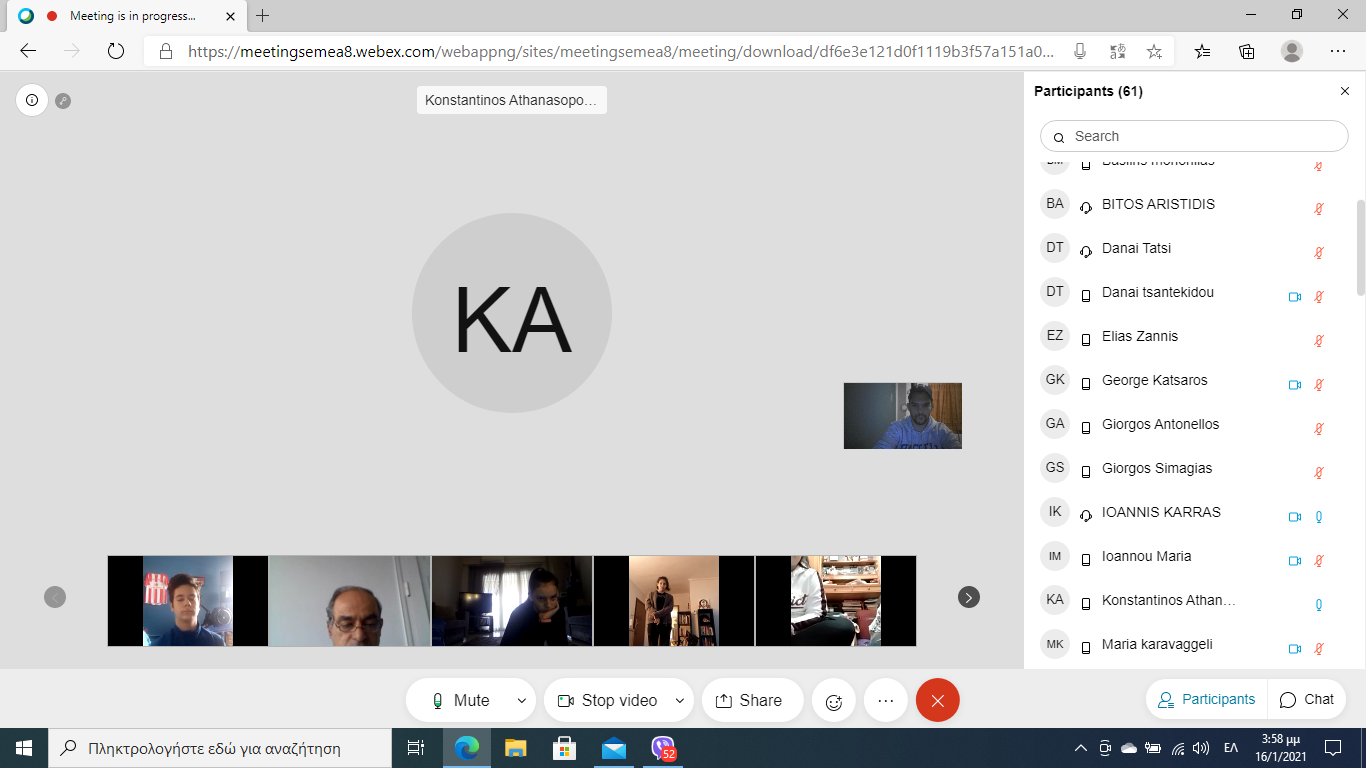Stop video camera
The width and height of the screenshot is (1366, 768).
tap(608, 701)
